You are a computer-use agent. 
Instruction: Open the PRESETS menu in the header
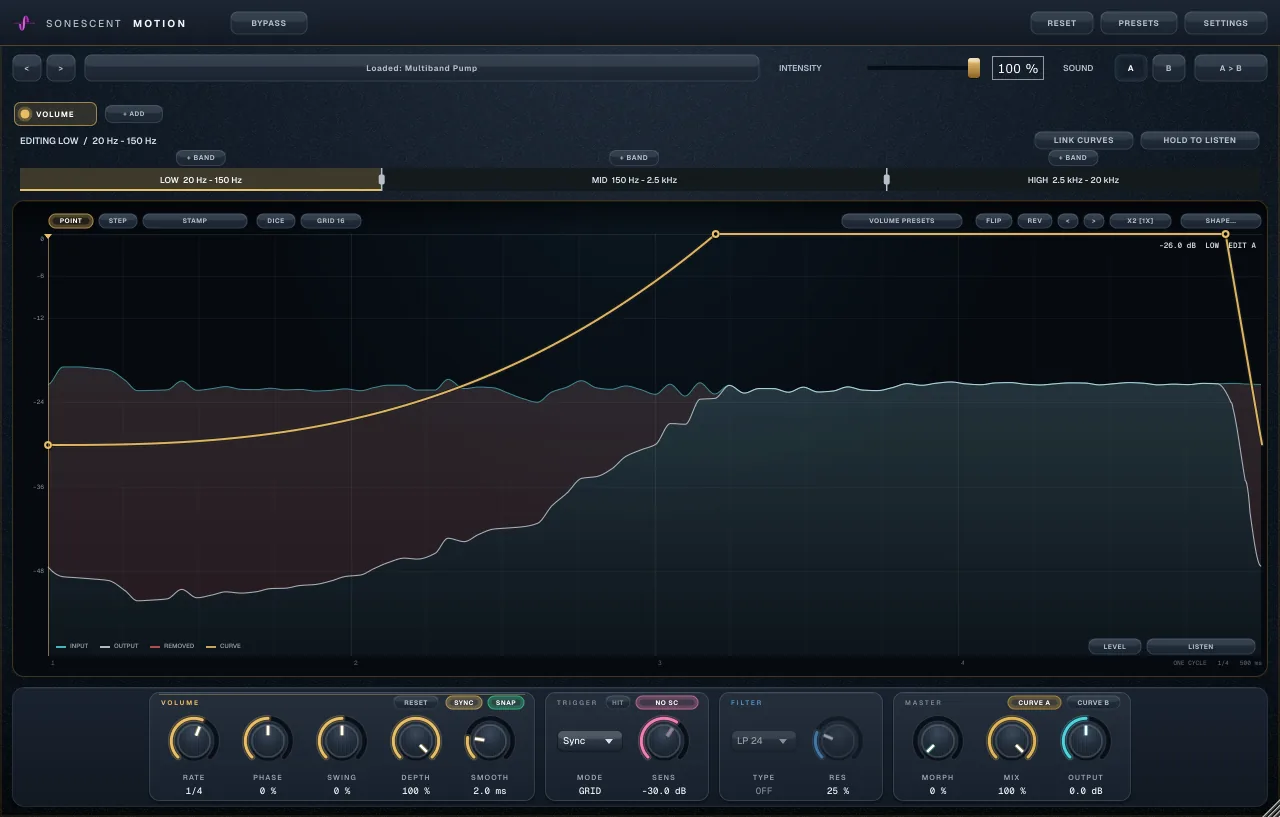pos(1139,23)
